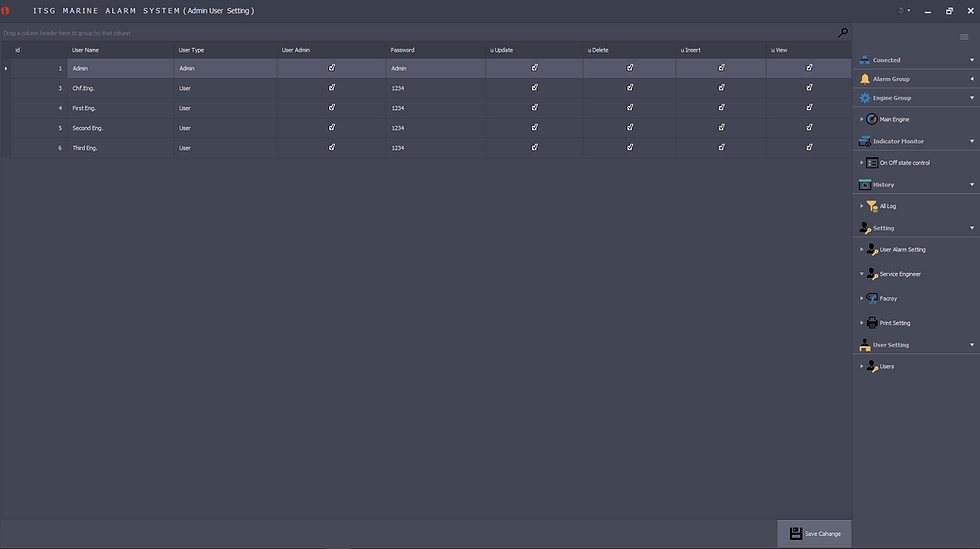The height and width of the screenshot is (549, 980).
Task: Open the Print Setting item
Action: click(x=894, y=323)
